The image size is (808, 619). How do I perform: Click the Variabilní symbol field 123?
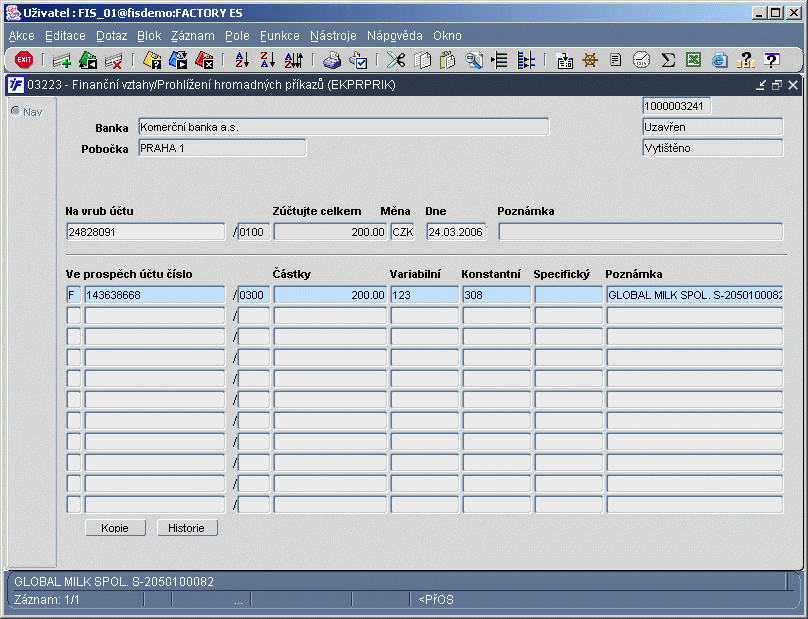point(425,295)
